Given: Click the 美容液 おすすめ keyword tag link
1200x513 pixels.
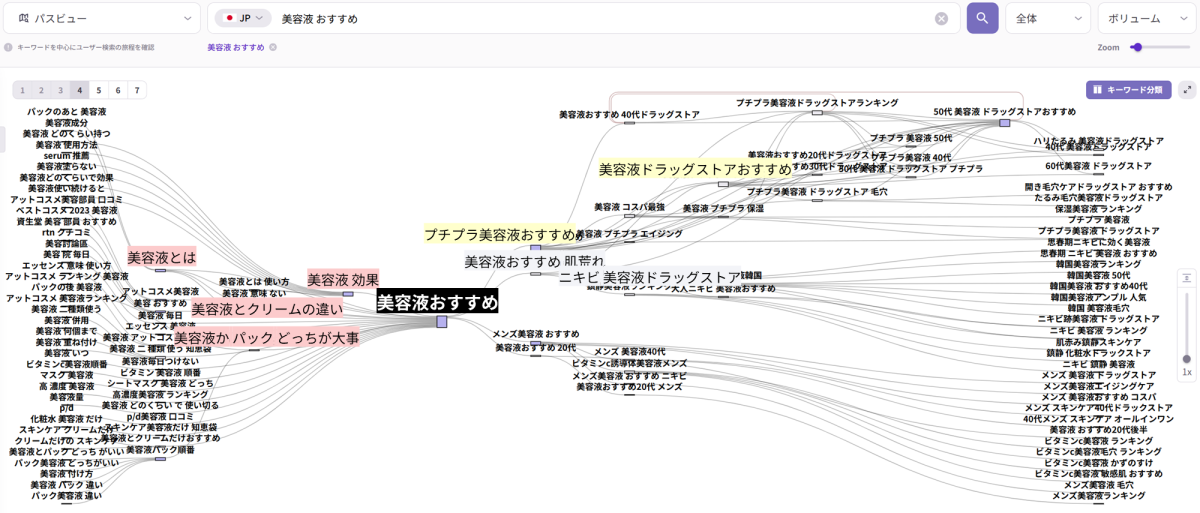Looking at the screenshot, I should tap(235, 47).
